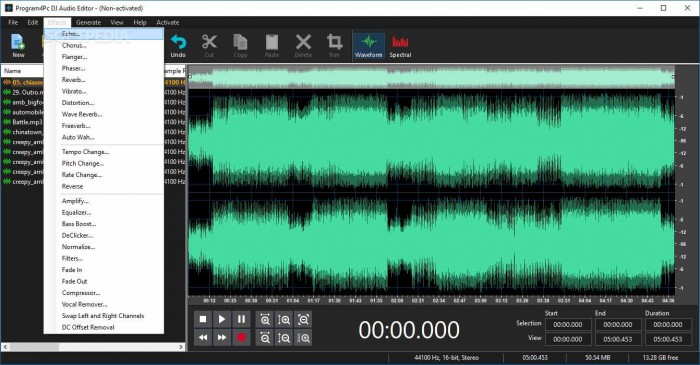The image size is (700, 365).
Task: Open the Amplify... effect
Action: coord(104,201)
